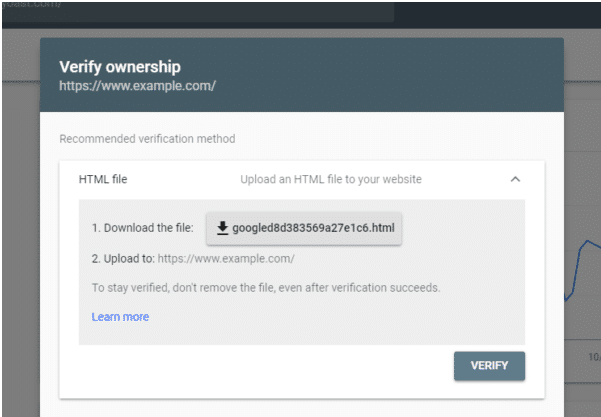
Task: Click the download arrow icon beside the filename
Action: [x=222, y=228]
